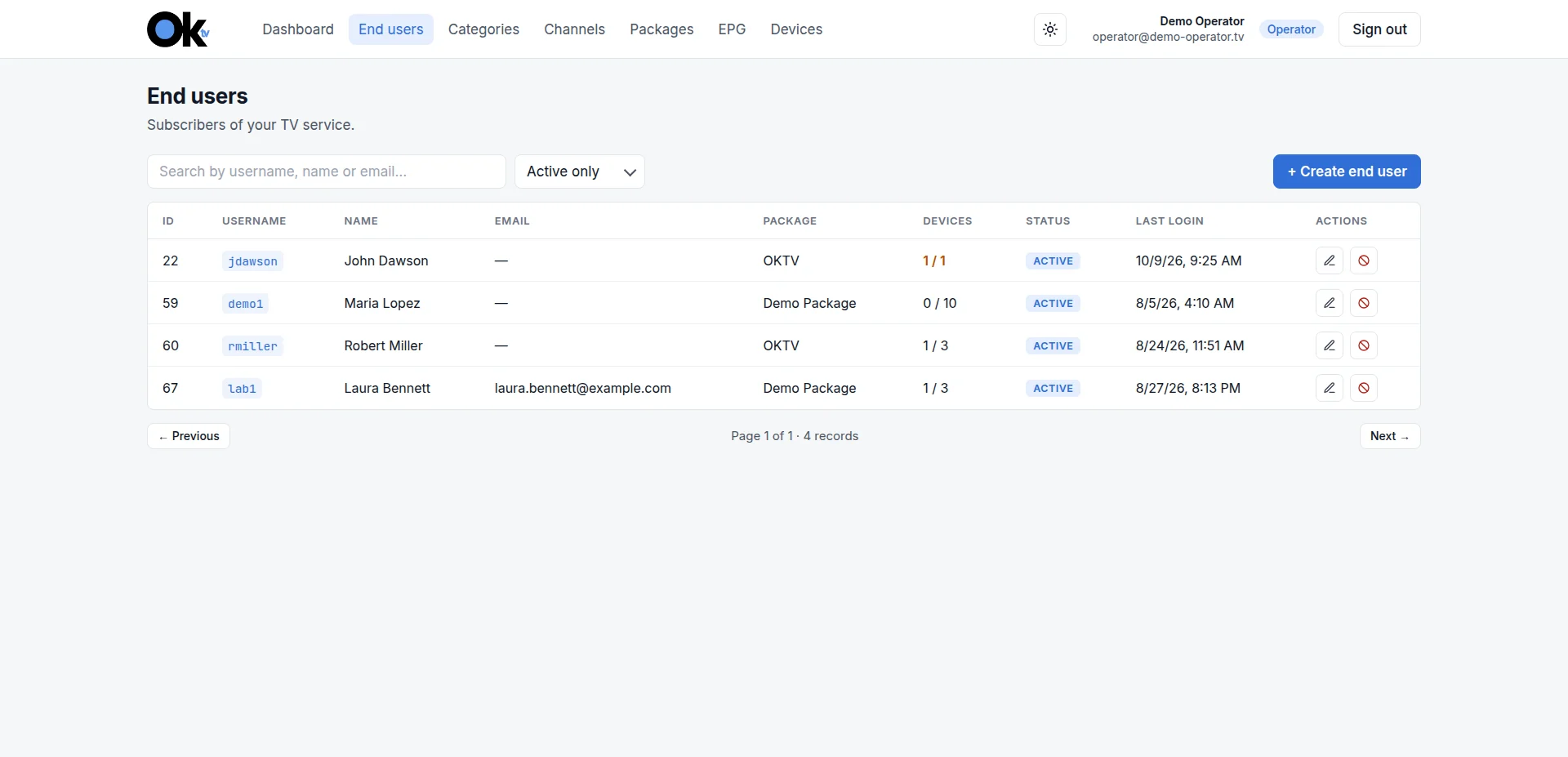Edit user jdawson with pencil icon

pos(1330,260)
